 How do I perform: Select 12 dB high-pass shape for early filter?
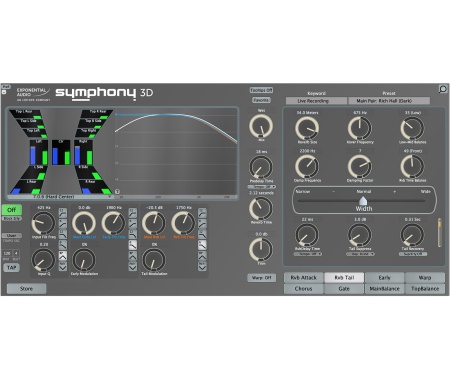pyautogui.click(x=133, y=213)
